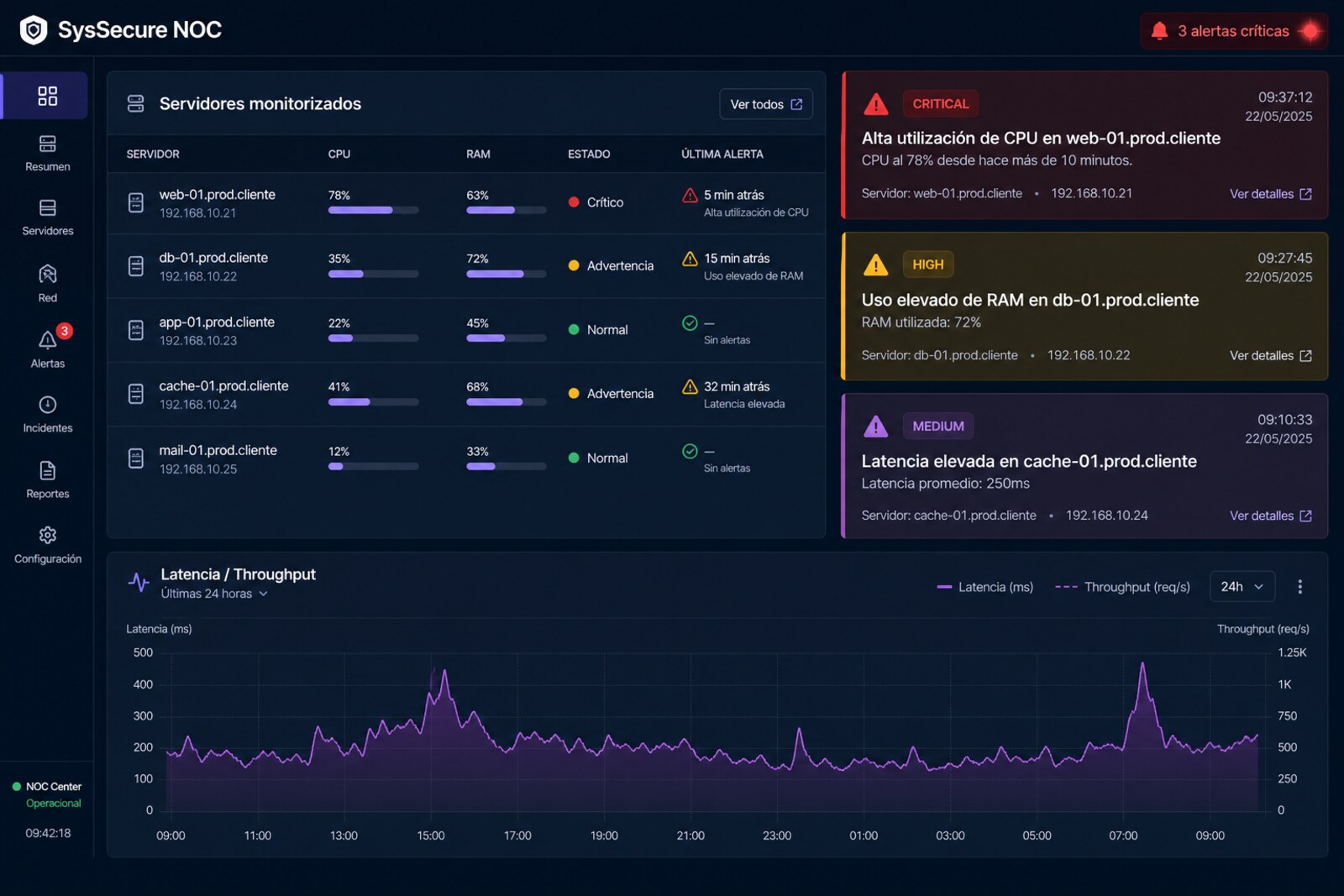Open the Reportes document icon
Viewport: 1344px width, 896px height.
pyautogui.click(x=48, y=470)
